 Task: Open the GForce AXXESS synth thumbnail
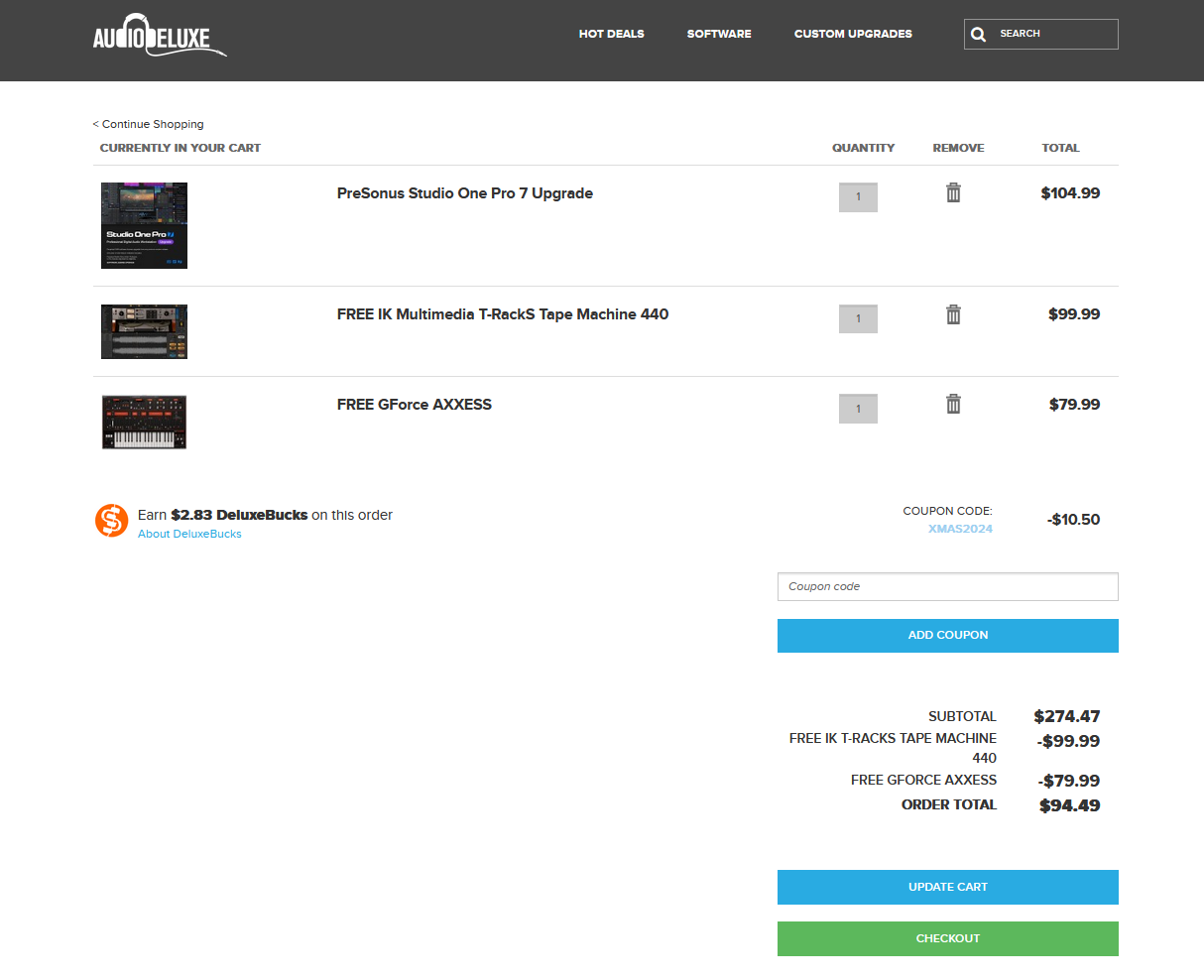click(144, 422)
